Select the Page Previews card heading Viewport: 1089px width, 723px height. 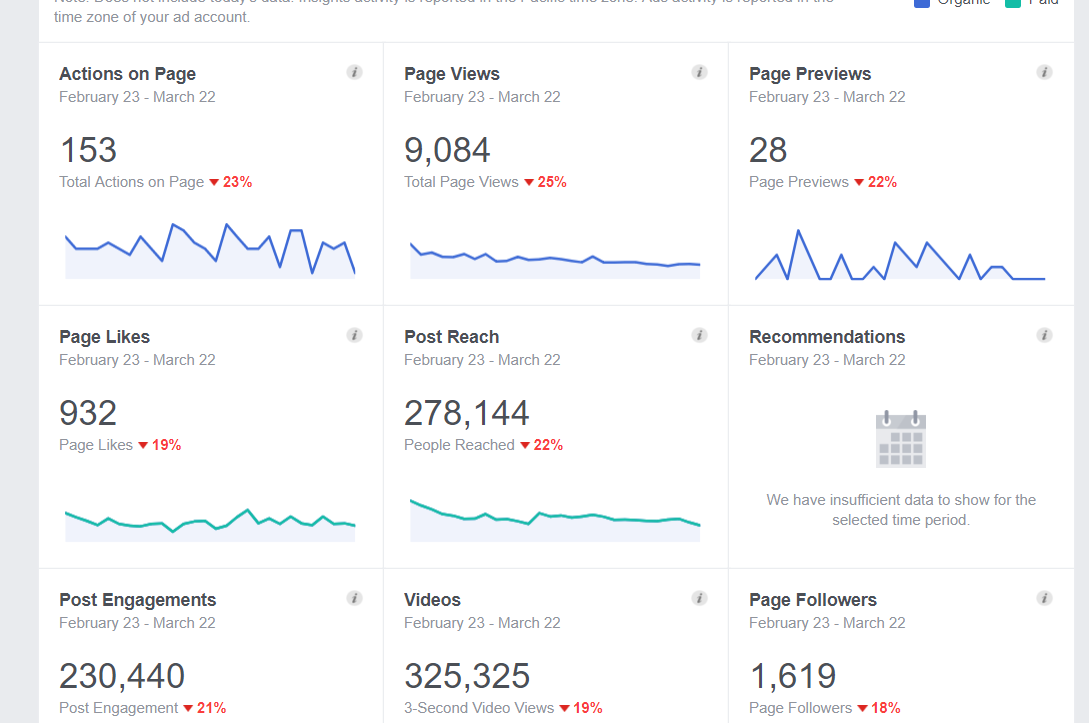(810, 74)
